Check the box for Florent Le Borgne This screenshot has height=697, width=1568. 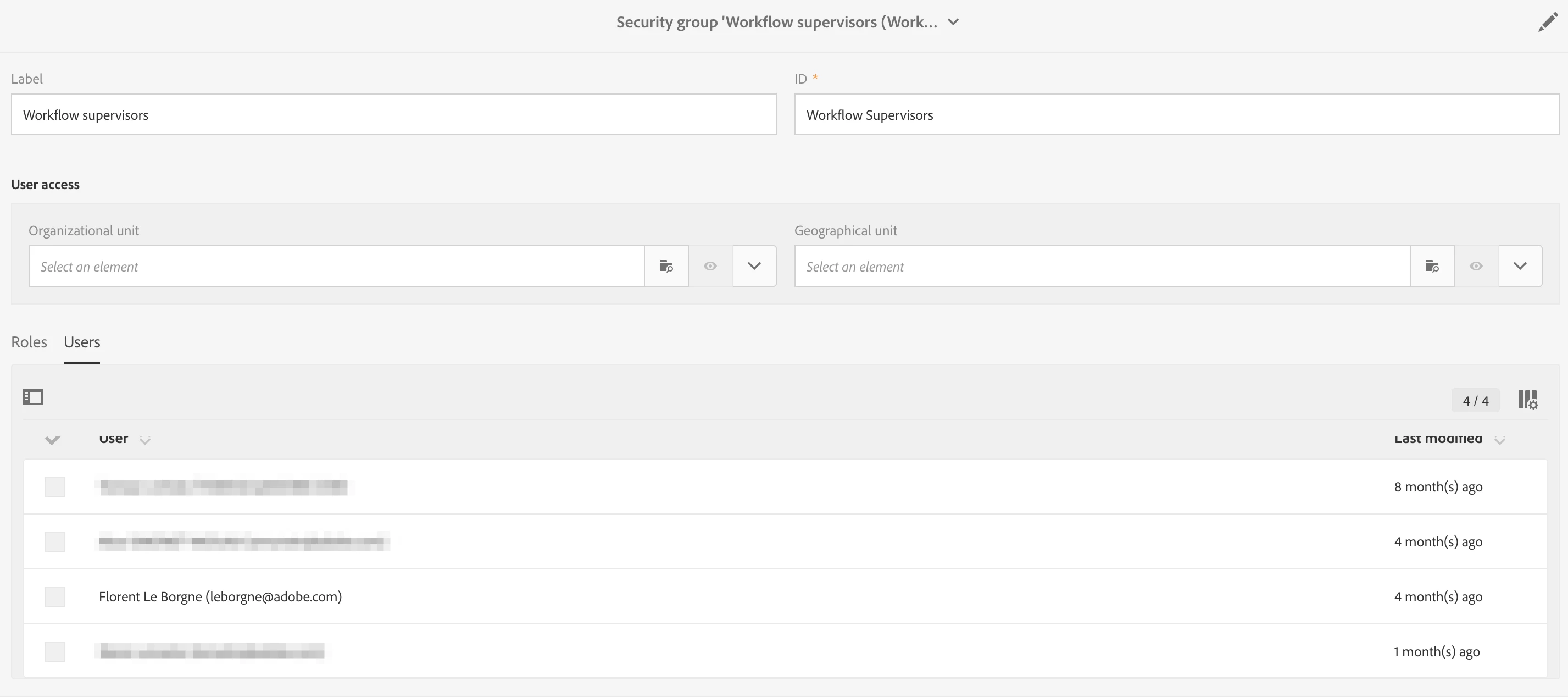pos(55,596)
